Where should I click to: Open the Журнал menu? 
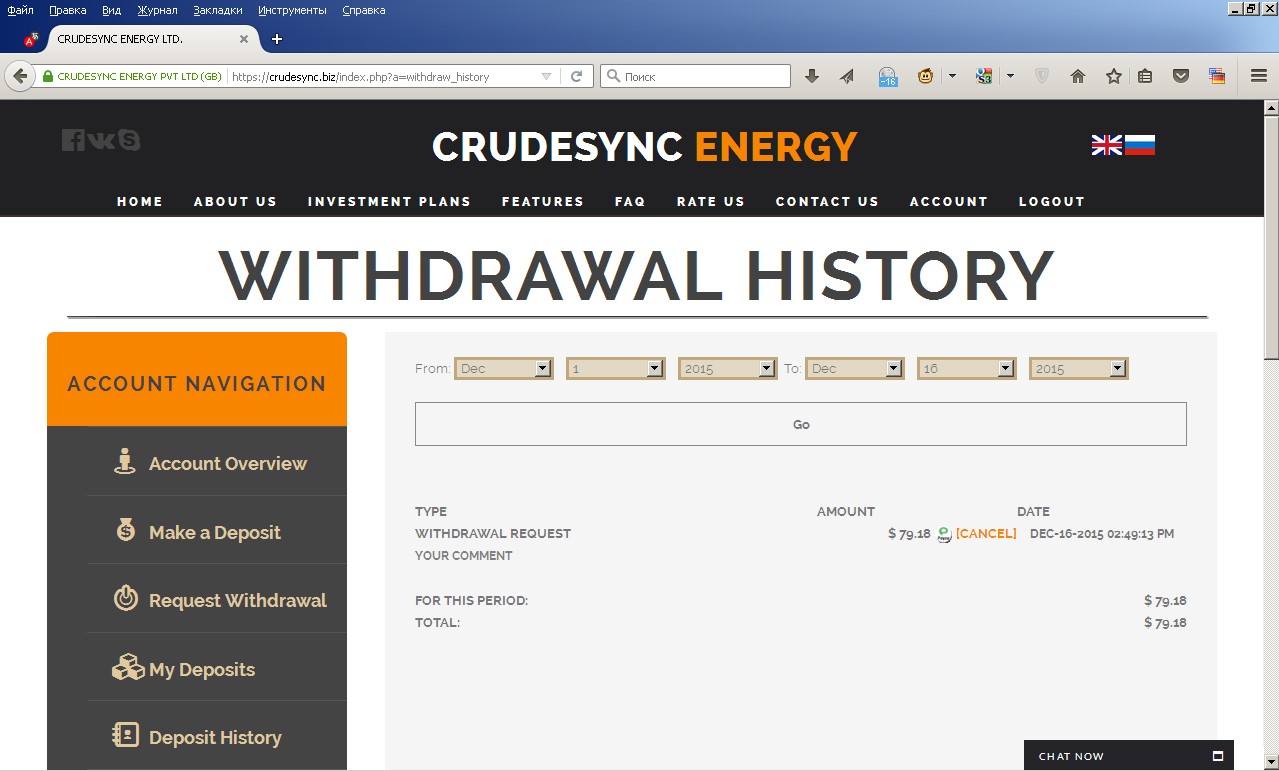point(157,10)
